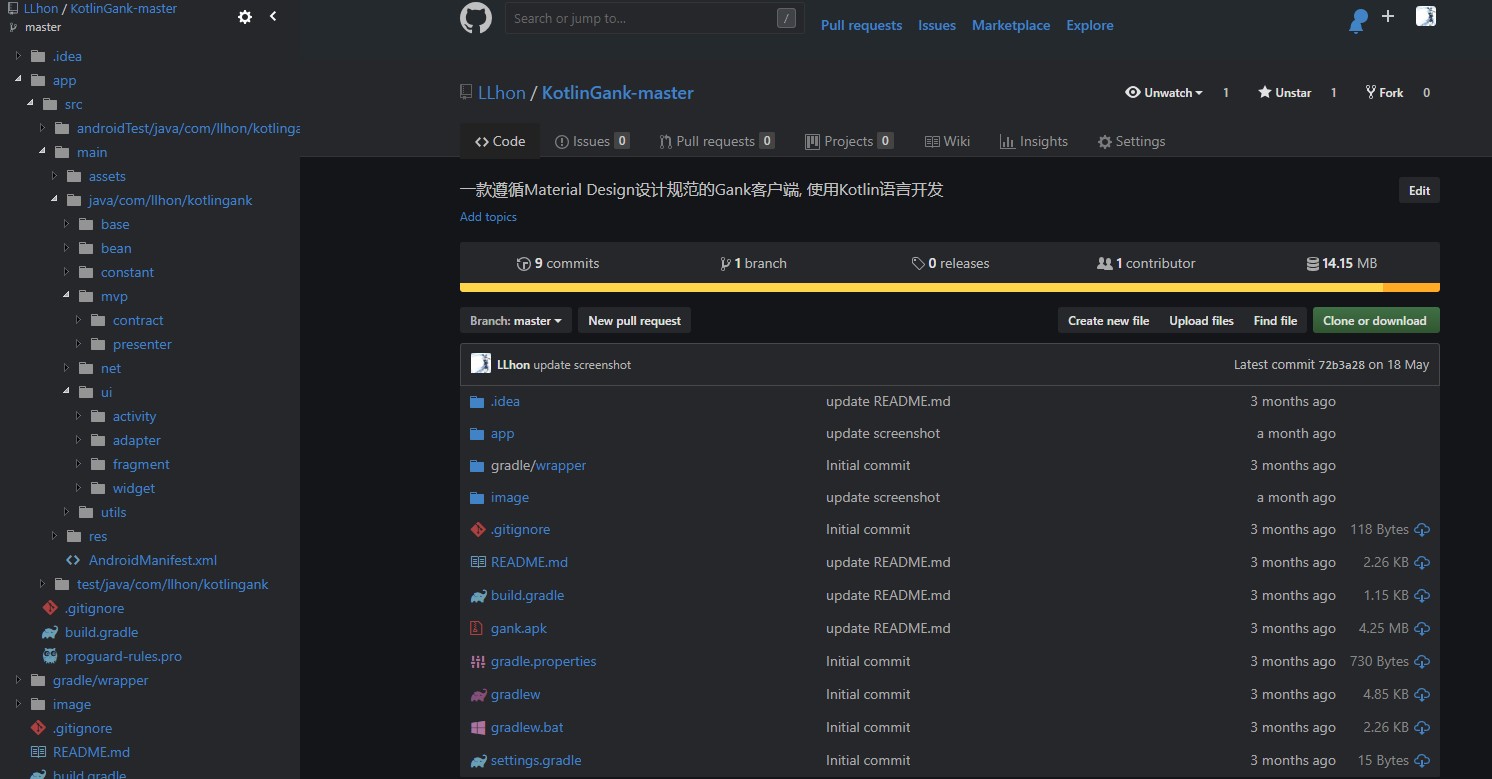
Task: Open the GitHub logo home link
Action: (x=476, y=19)
